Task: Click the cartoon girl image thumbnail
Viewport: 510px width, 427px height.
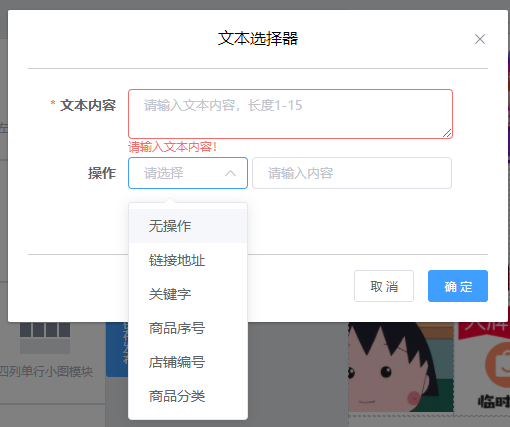Action: pos(401,367)
